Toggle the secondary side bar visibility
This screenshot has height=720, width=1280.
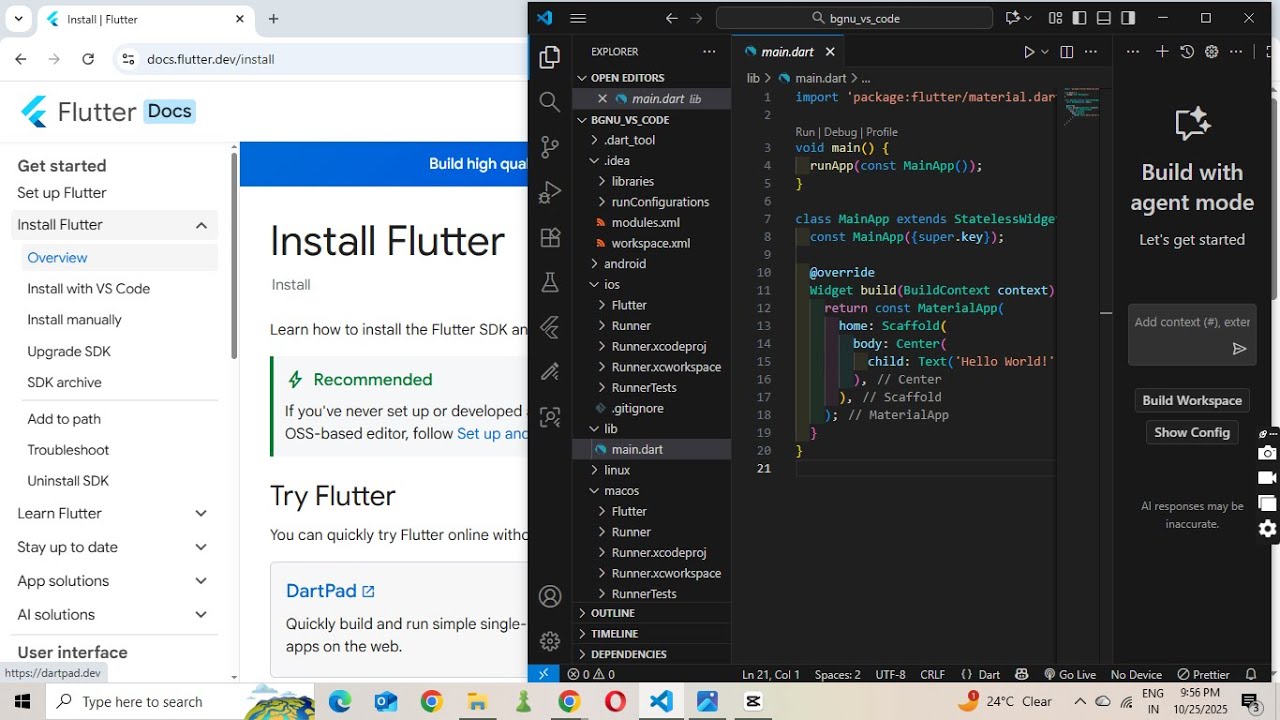[x=1128, y=18]
